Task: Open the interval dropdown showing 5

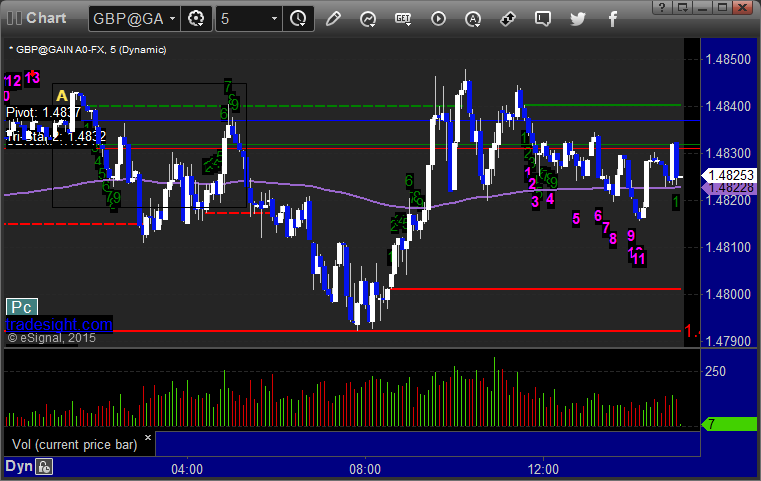Action: click(x=249, y=19)
